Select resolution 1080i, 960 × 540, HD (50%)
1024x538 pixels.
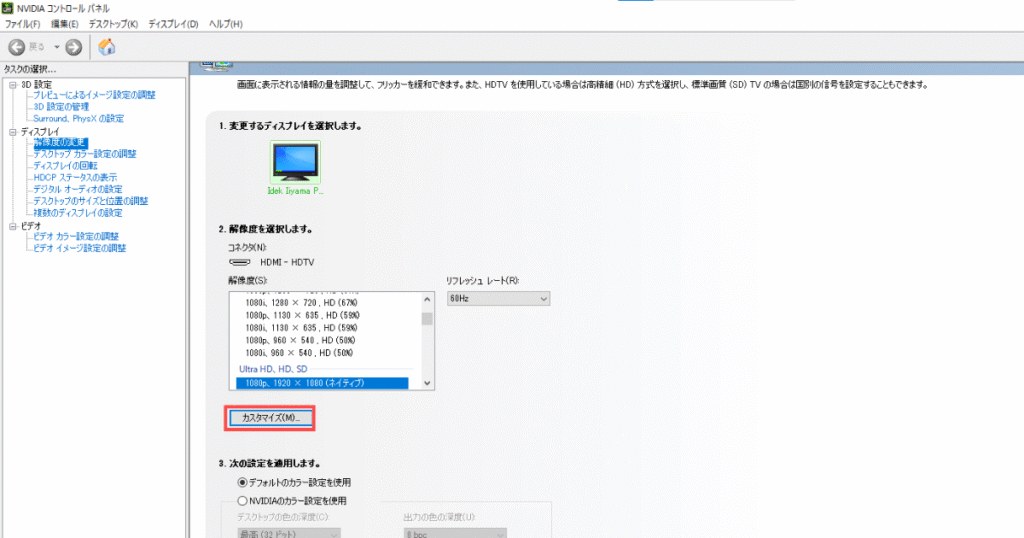(299, 353)
